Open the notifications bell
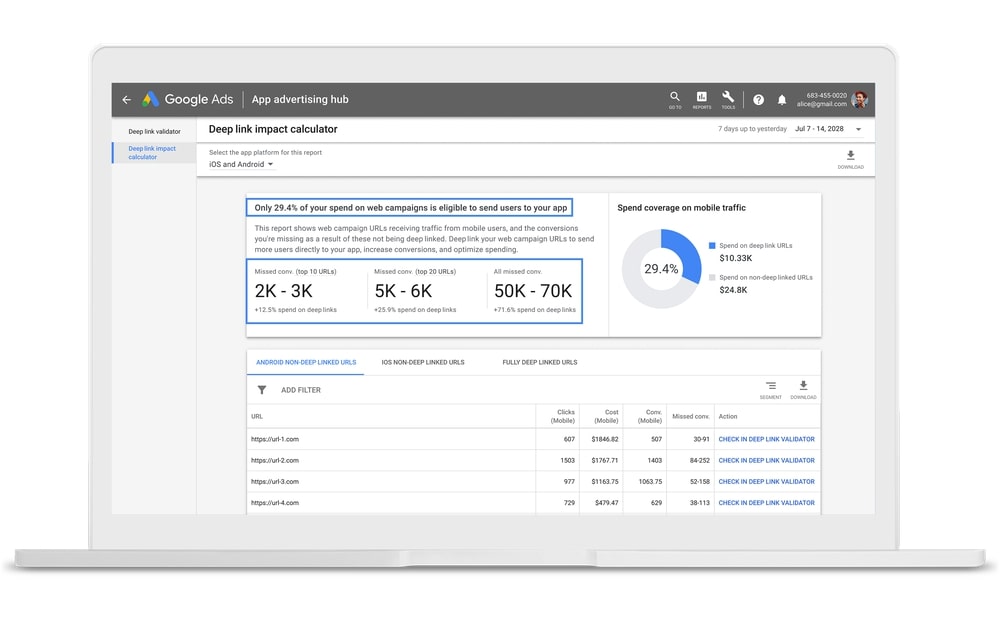This screenshot has height=621, width=1000. [x=782, y=100]
